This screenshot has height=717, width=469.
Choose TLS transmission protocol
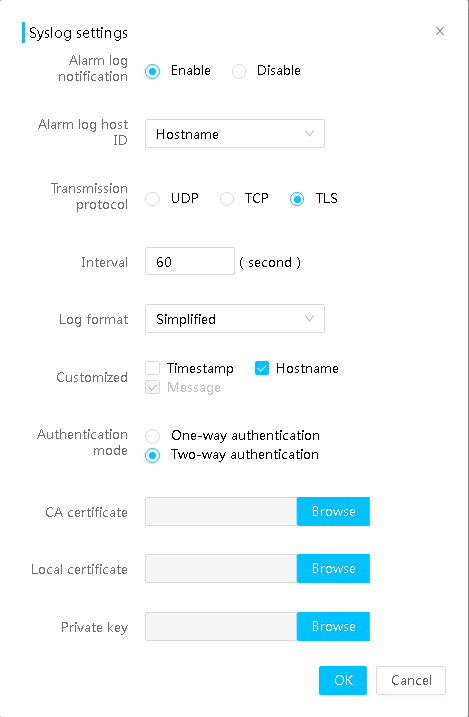pos(297,199)
